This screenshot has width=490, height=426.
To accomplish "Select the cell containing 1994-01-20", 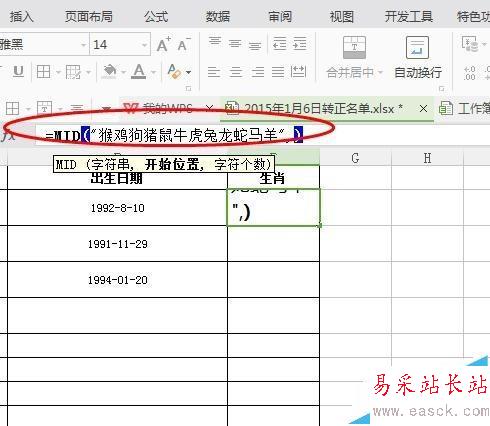I will 117,280.
